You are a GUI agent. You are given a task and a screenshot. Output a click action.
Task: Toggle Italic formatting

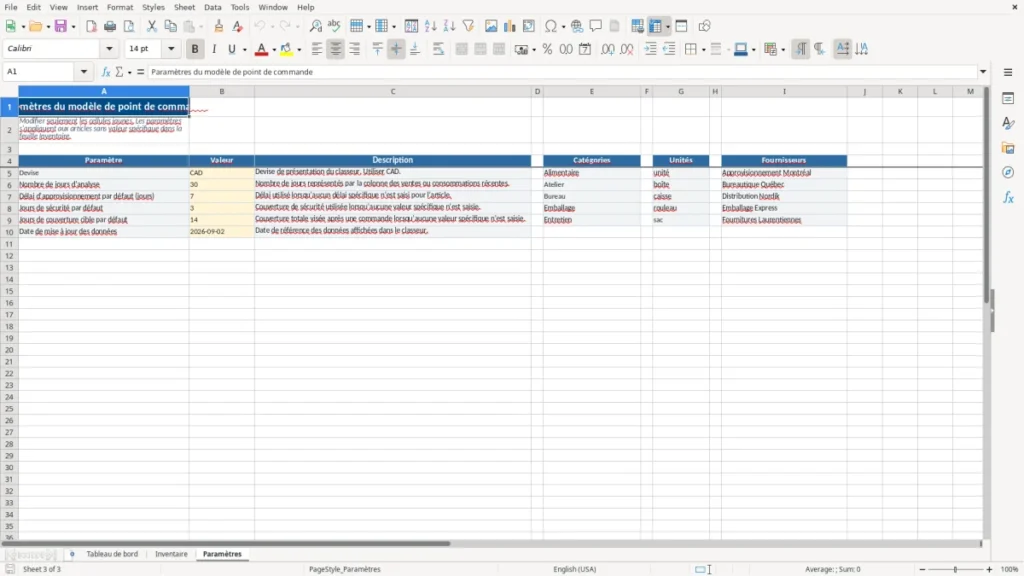214,49
